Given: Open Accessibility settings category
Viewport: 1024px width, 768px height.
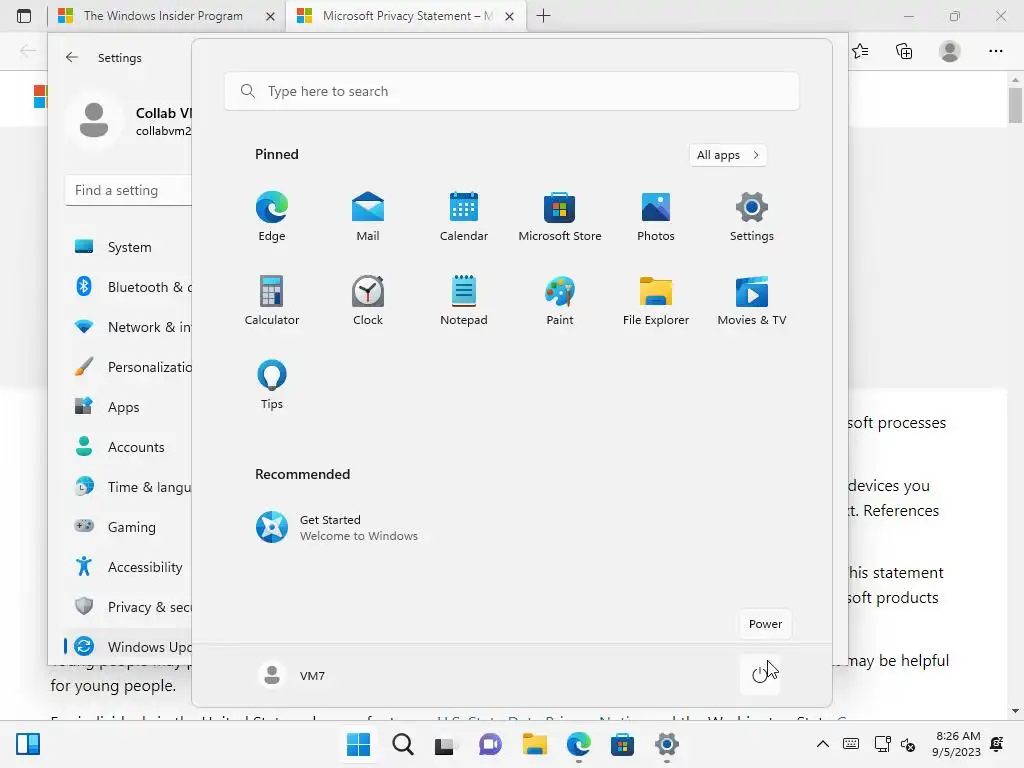Looking at the screenshot, I should point(129,567).
